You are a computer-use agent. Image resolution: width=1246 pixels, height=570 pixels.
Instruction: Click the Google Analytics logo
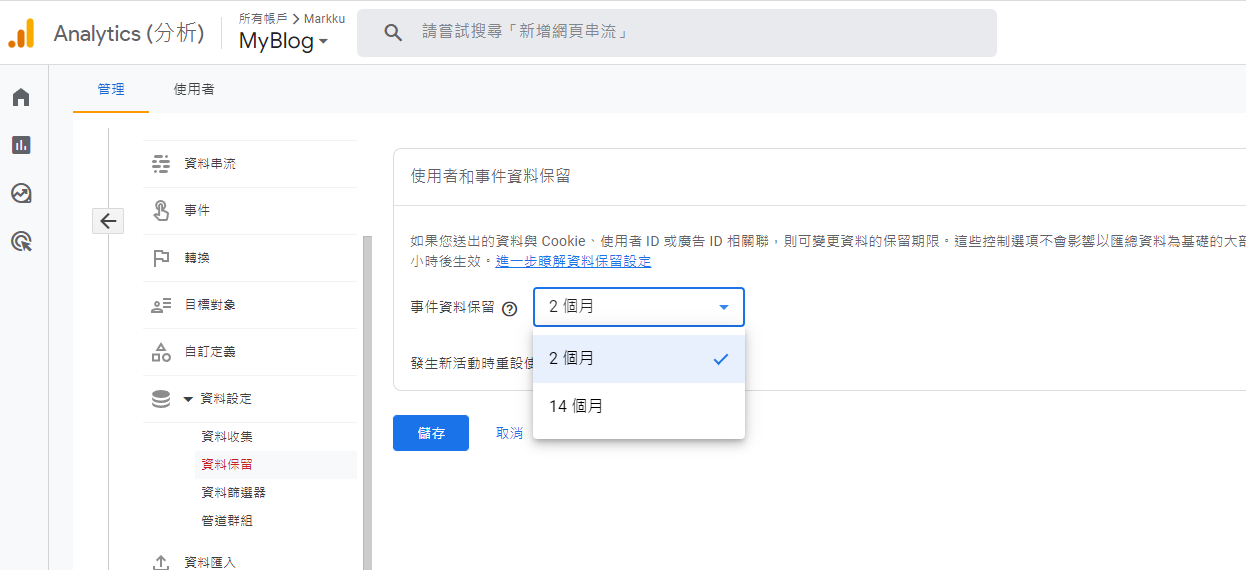coord(21,33)
